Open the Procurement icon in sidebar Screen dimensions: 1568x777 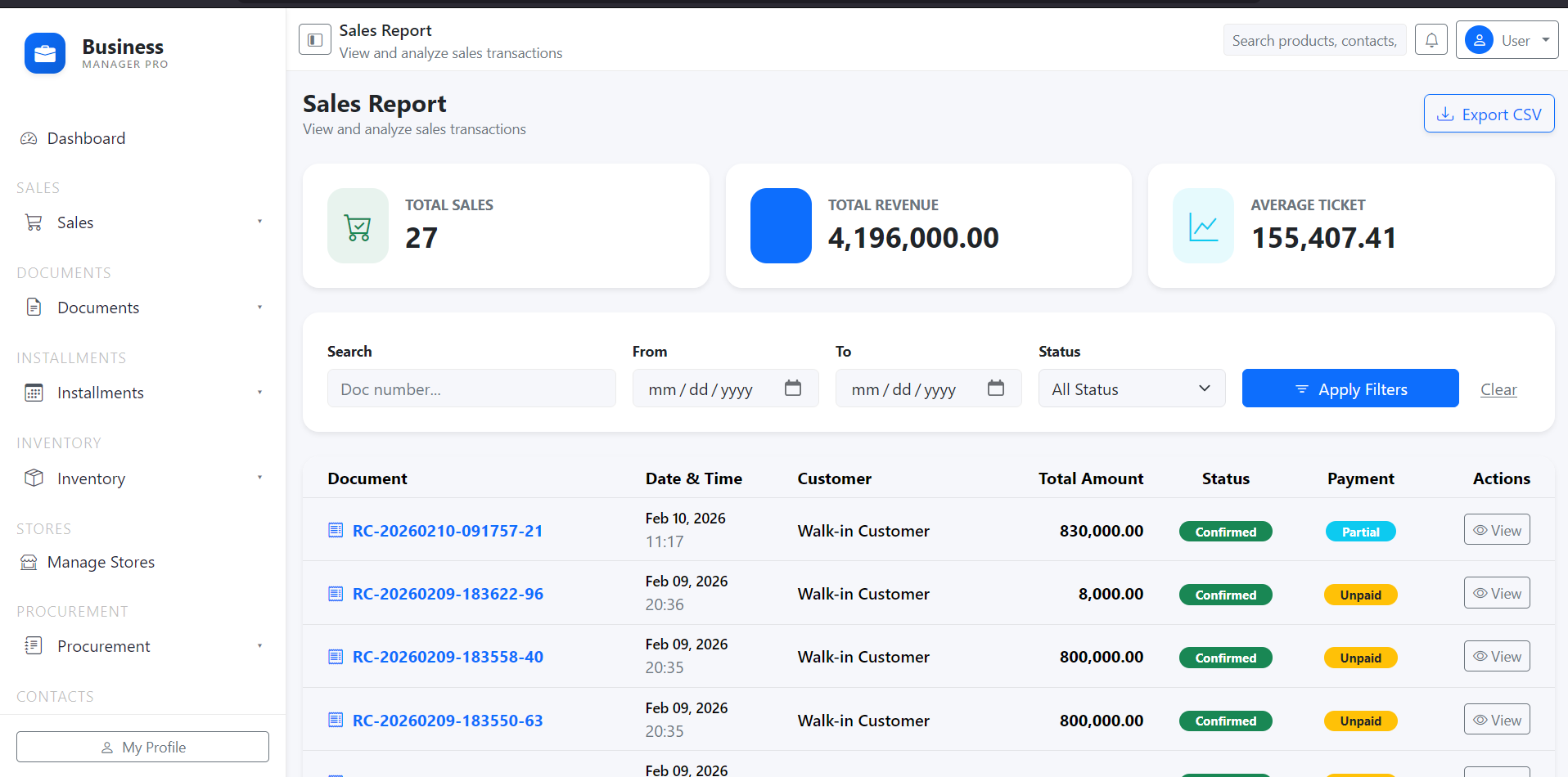point(33,645)
